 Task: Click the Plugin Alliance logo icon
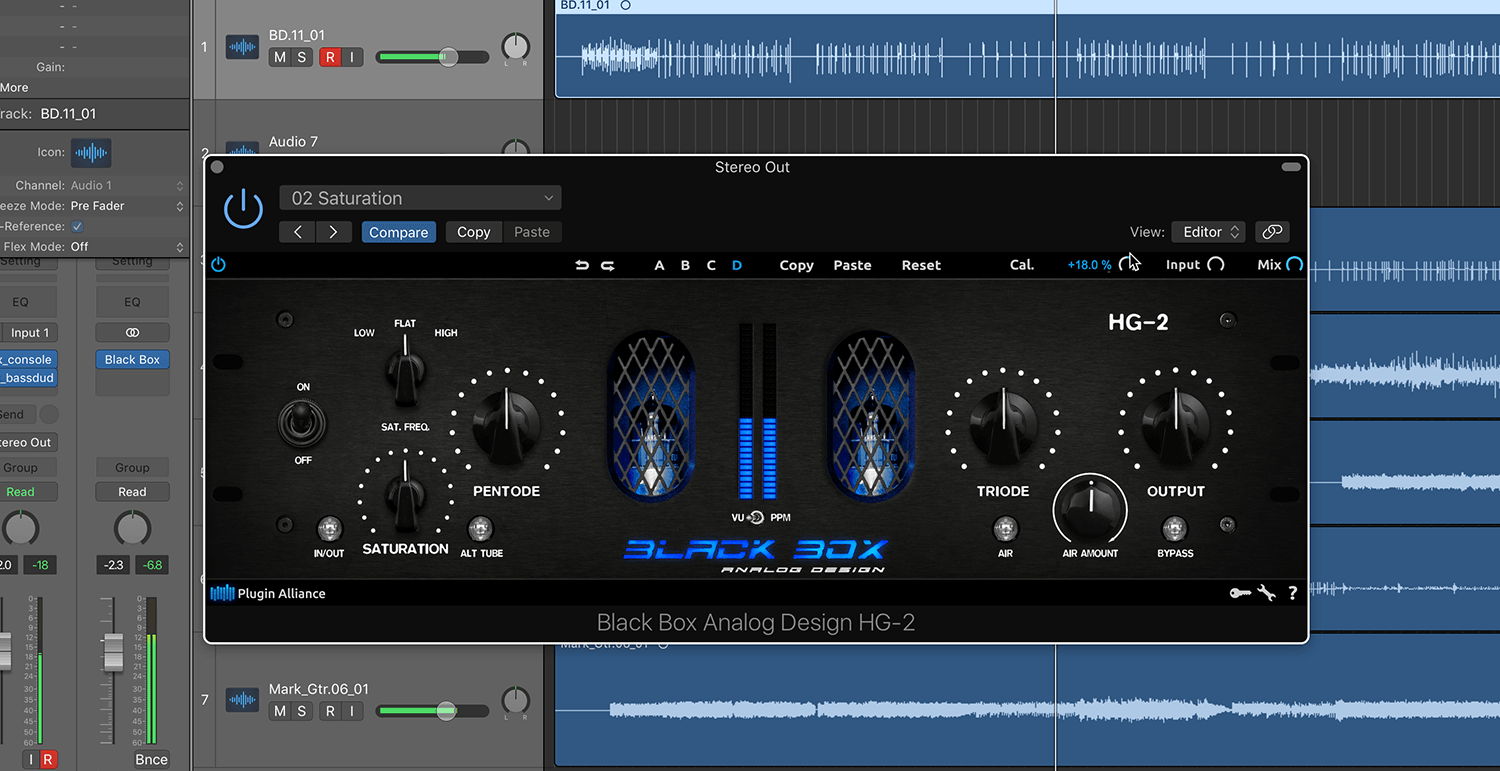click(x=220, y=592)
